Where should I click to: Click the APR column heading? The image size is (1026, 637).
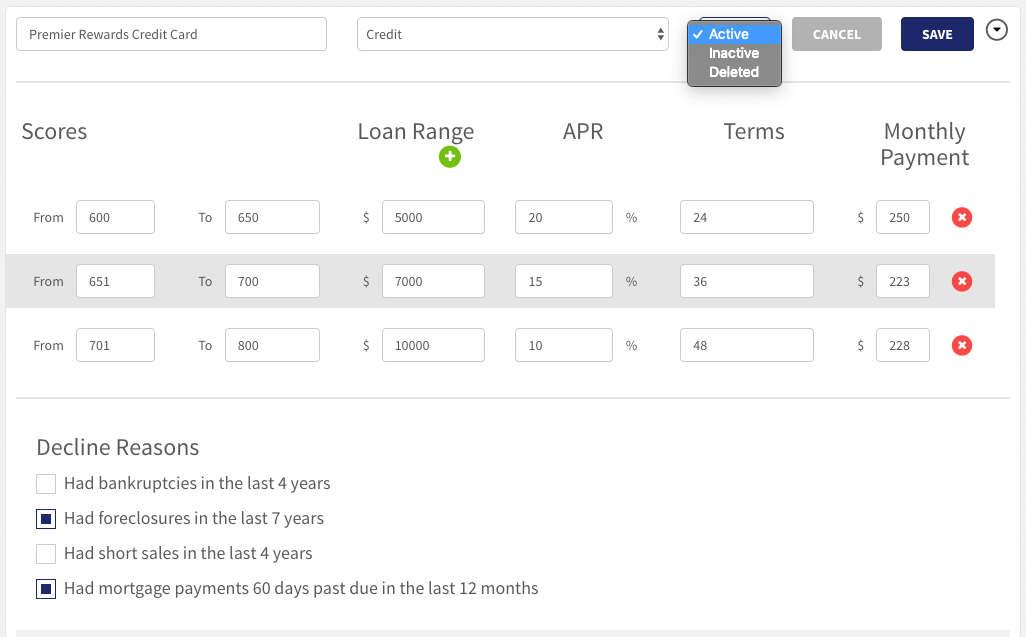(583, 131)
